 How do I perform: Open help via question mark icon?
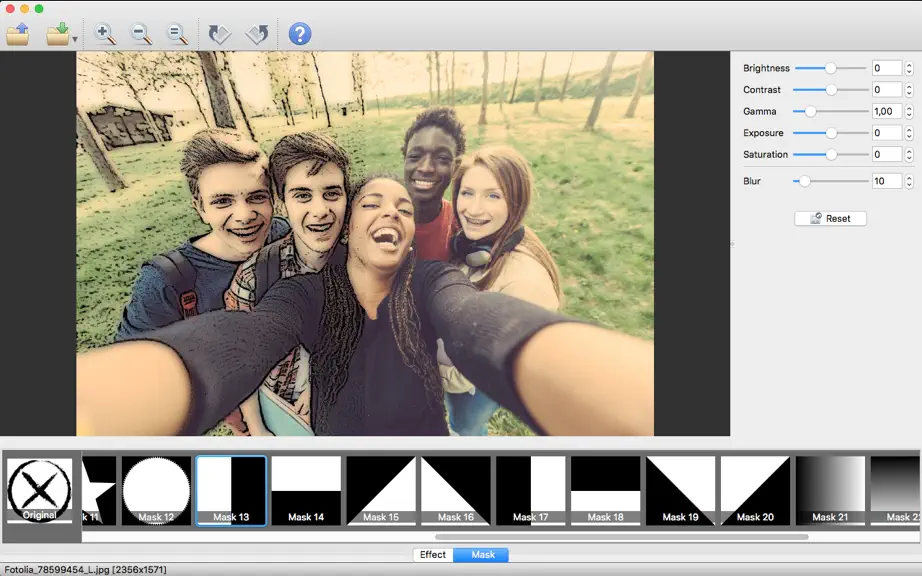click(300, 34)
